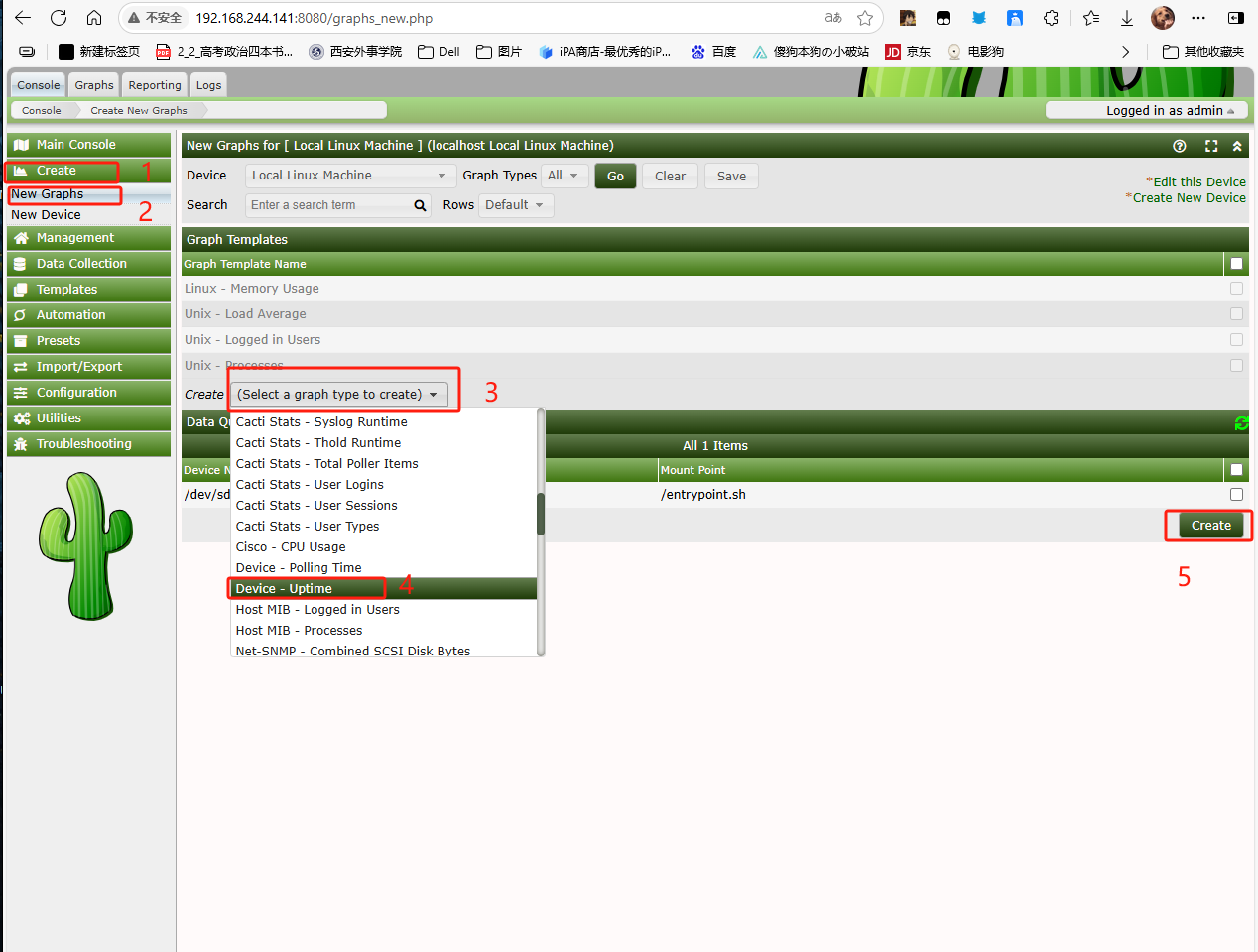
Task: Switch to the Logs tab
Action: (208, 85)
